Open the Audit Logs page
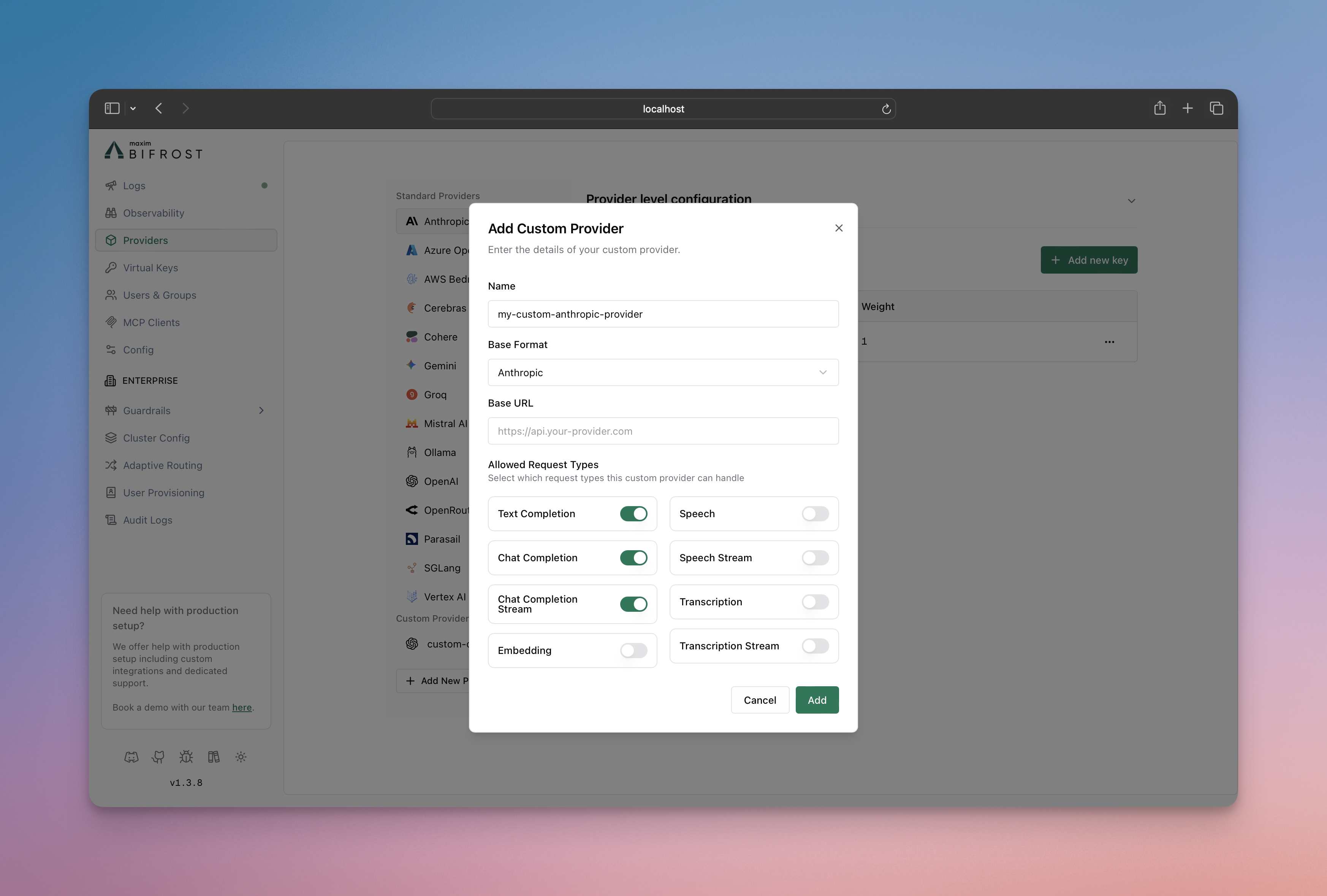1327x896 pixels. (x=147, y=520)
